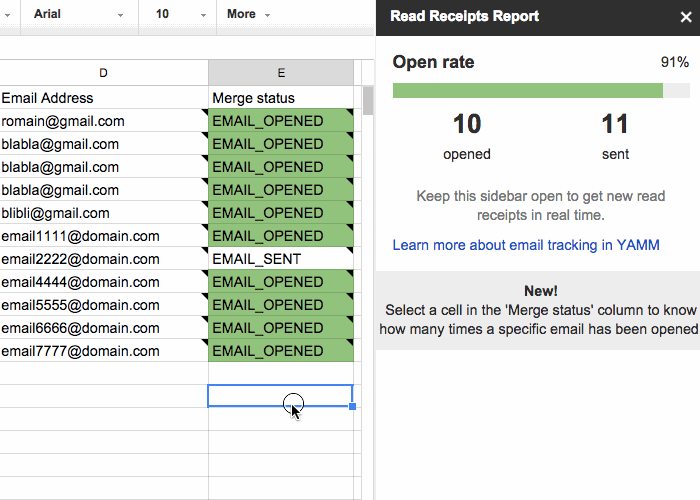700x500 pixels.
Task: Select column E header
Action: pyautogui.click(x=280, y=73)
